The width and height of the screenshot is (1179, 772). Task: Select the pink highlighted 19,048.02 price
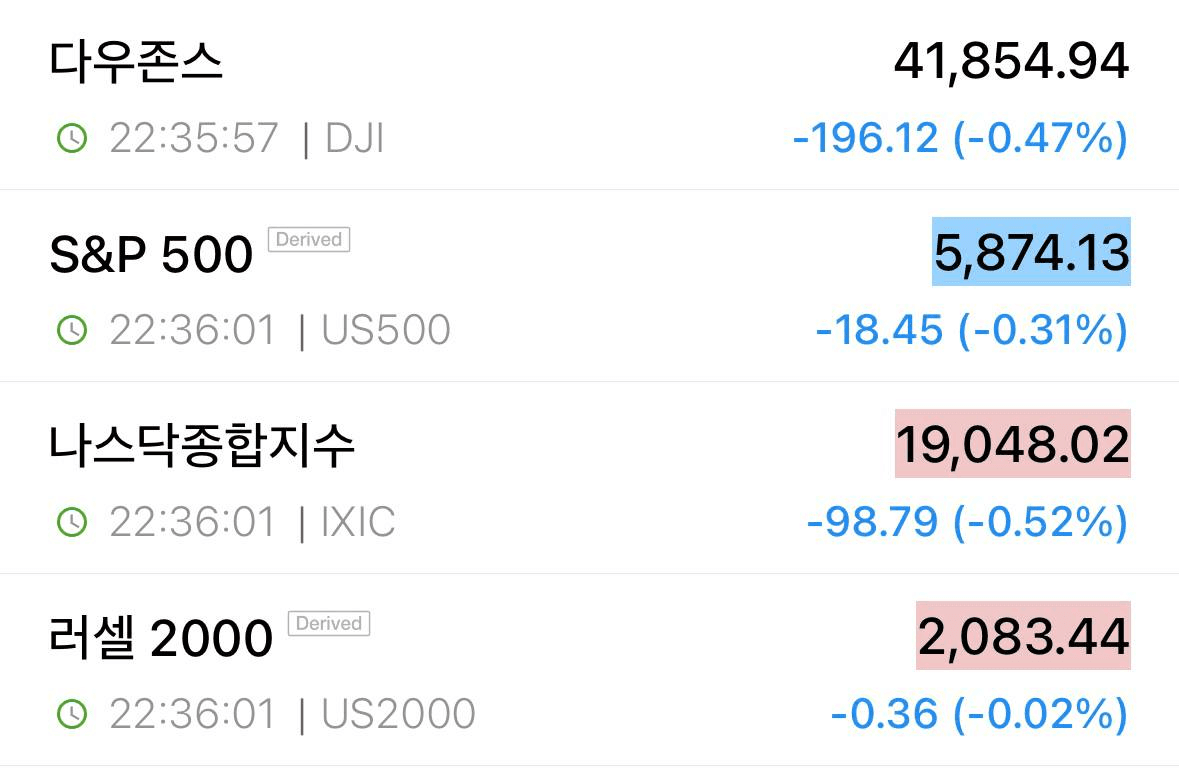1012,444
